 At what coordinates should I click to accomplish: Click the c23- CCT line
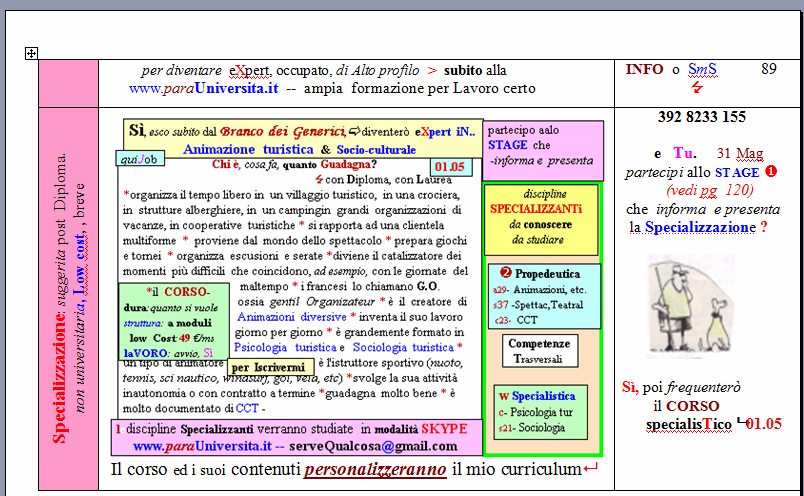pos(516,320)
